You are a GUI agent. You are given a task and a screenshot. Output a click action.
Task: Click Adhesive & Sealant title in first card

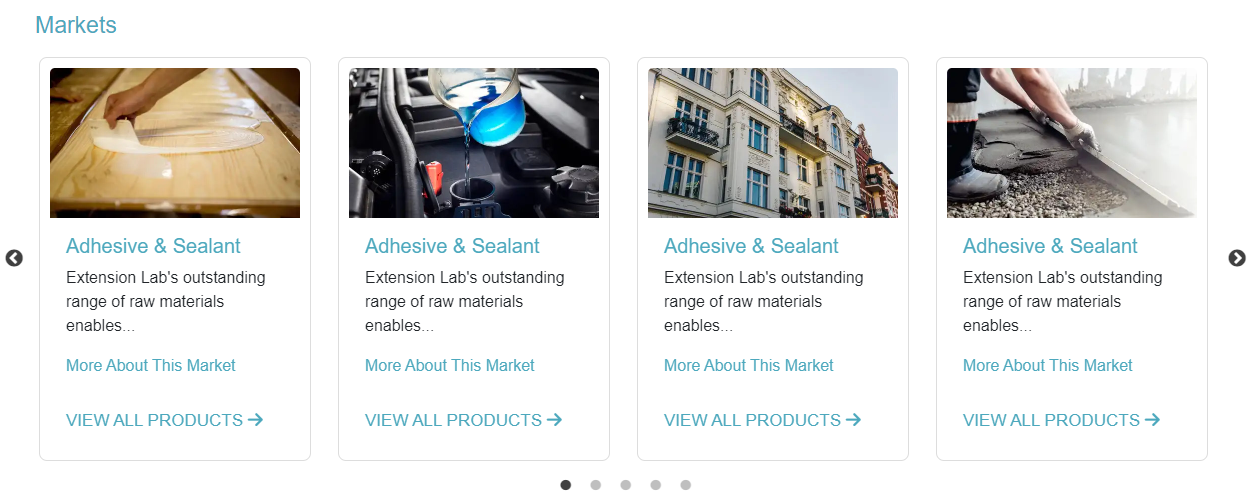tap(153, 246)
